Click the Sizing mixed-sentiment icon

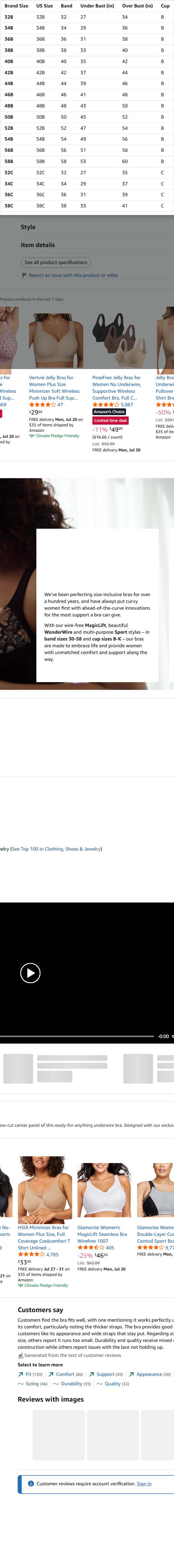(x=21, y=1384)
